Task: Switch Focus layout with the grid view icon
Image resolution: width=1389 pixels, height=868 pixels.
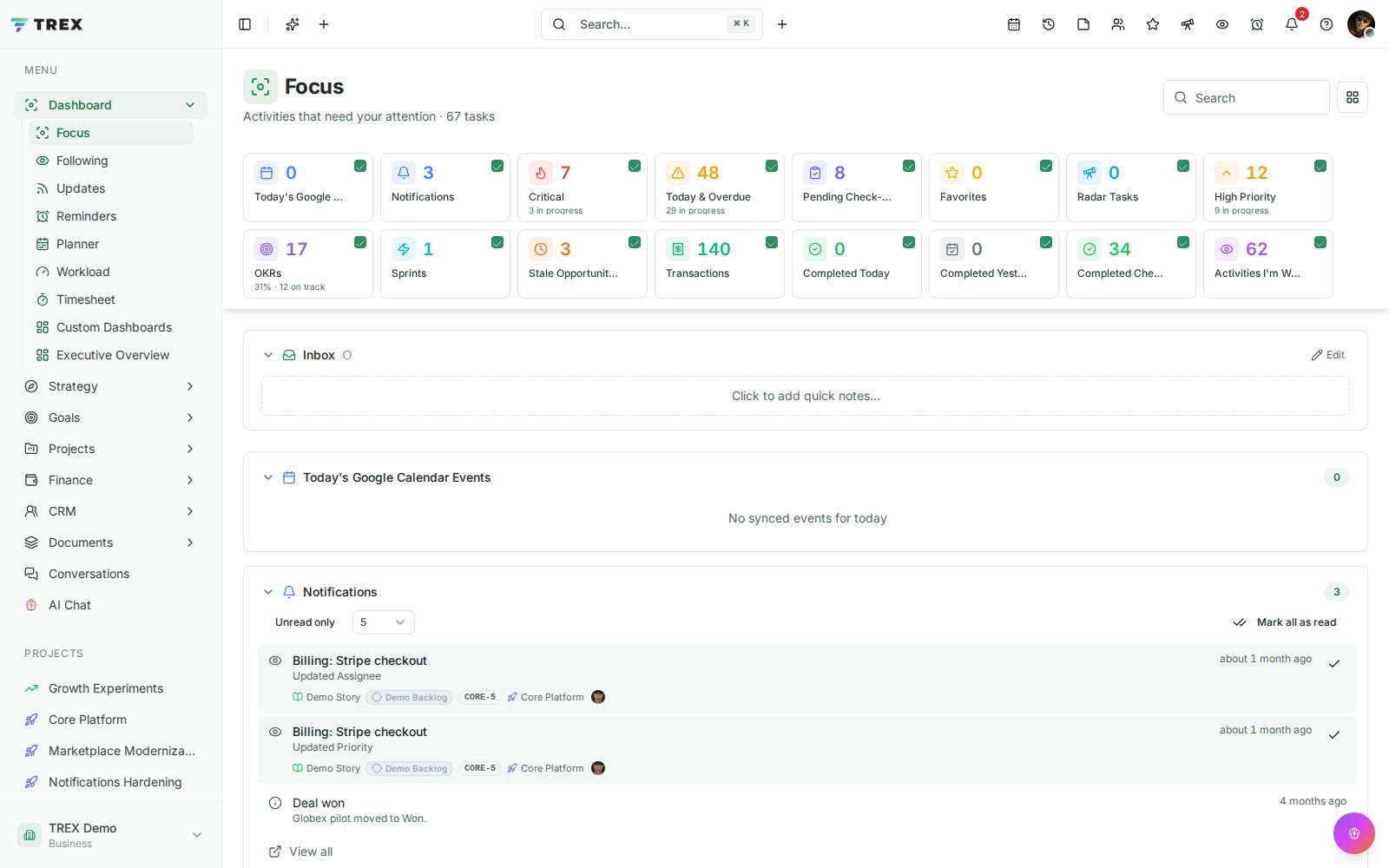Action: 1353,97
